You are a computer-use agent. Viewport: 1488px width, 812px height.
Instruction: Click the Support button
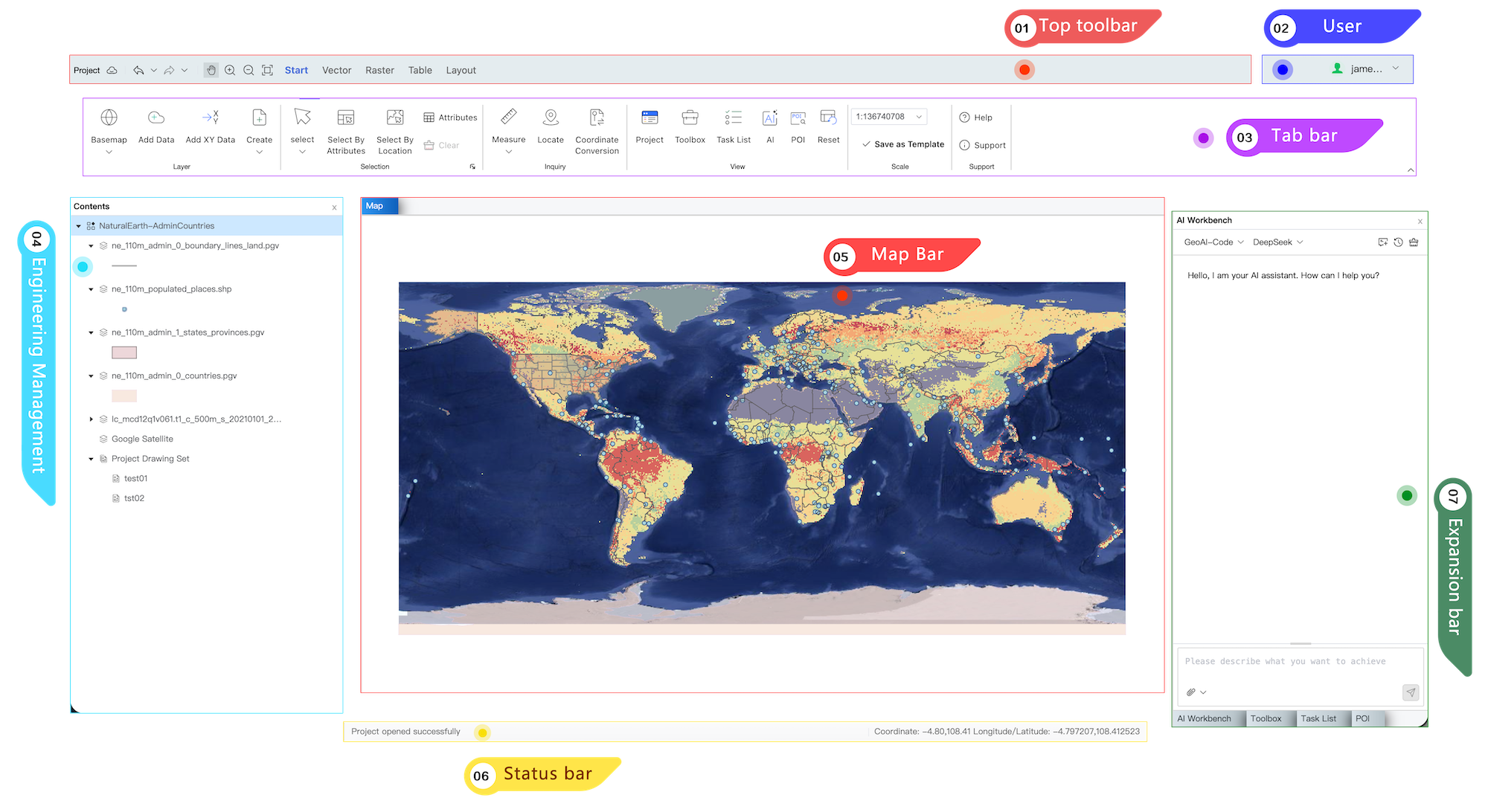click(982, 146)
